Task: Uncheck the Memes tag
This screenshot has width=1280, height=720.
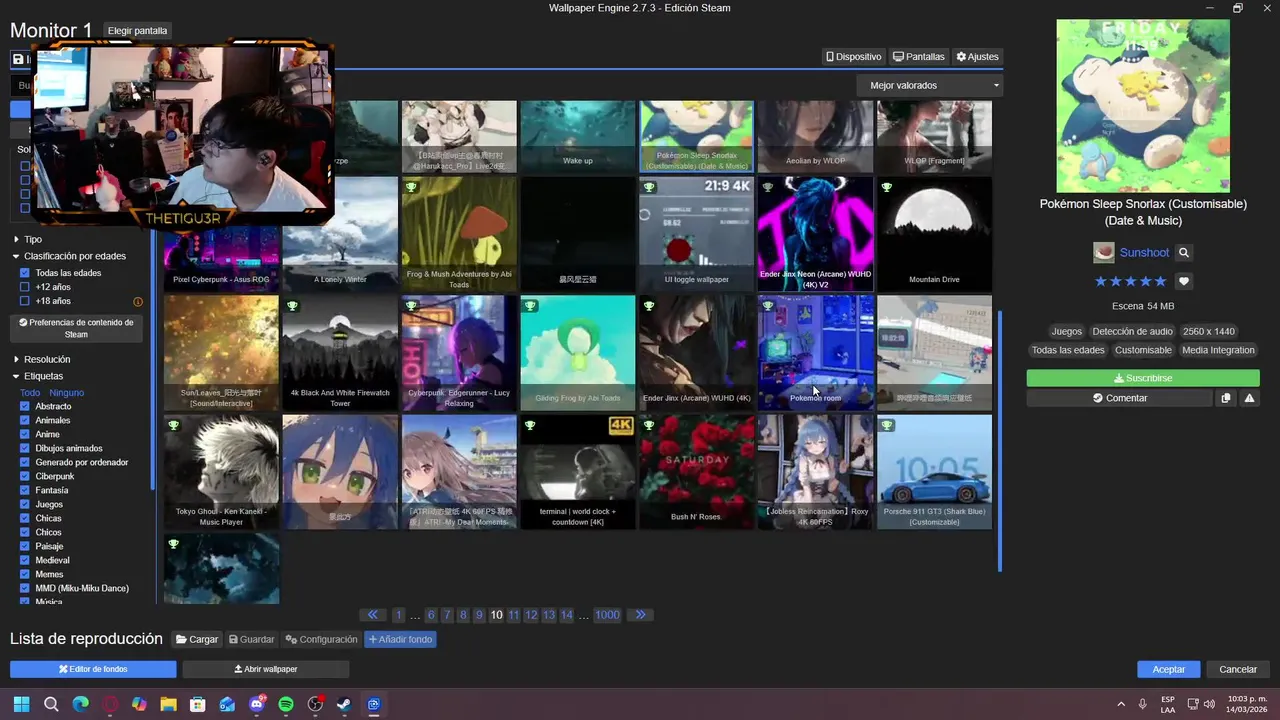Action: tap(25, 574)
